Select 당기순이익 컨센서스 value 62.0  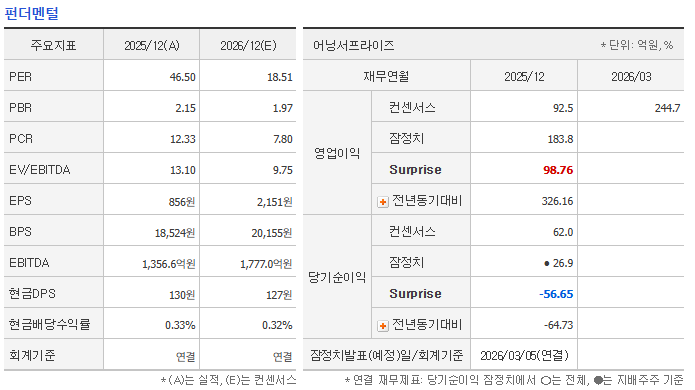coord(563,232)
